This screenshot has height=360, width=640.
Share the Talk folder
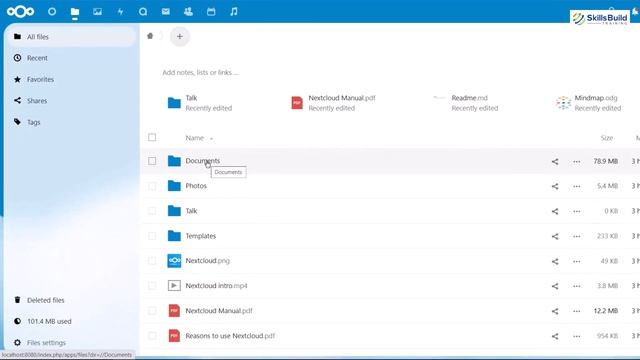[555, 211]
